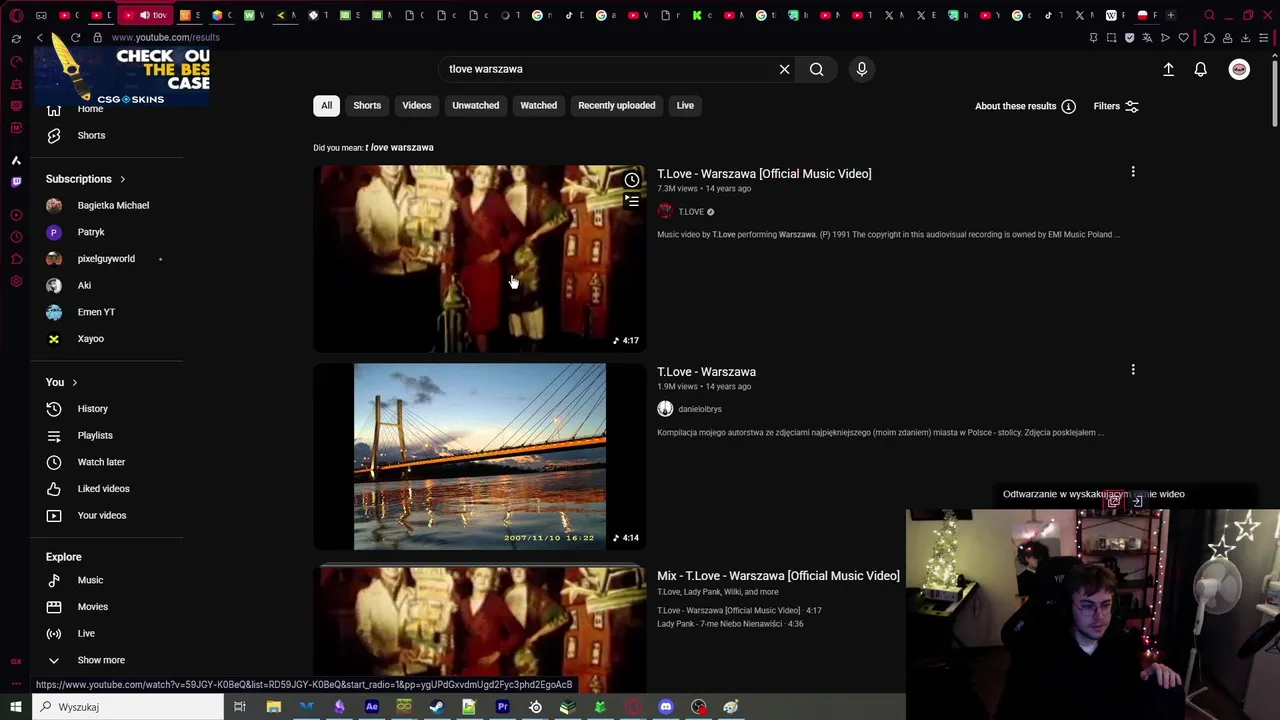Select the Videos filter chip
The width and height of the screenshot is (1280, 720).
click(417, 106)
